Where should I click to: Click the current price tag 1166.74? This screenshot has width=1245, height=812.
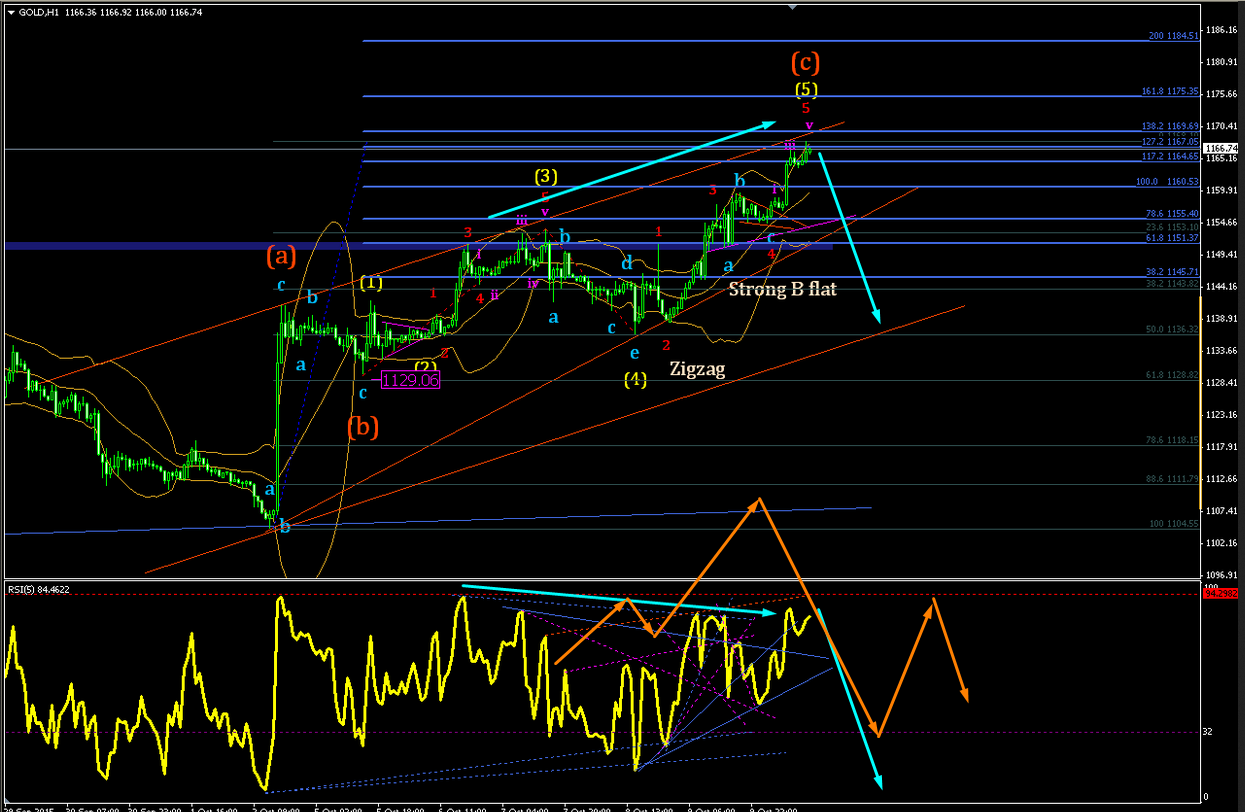pos(1223,148)
